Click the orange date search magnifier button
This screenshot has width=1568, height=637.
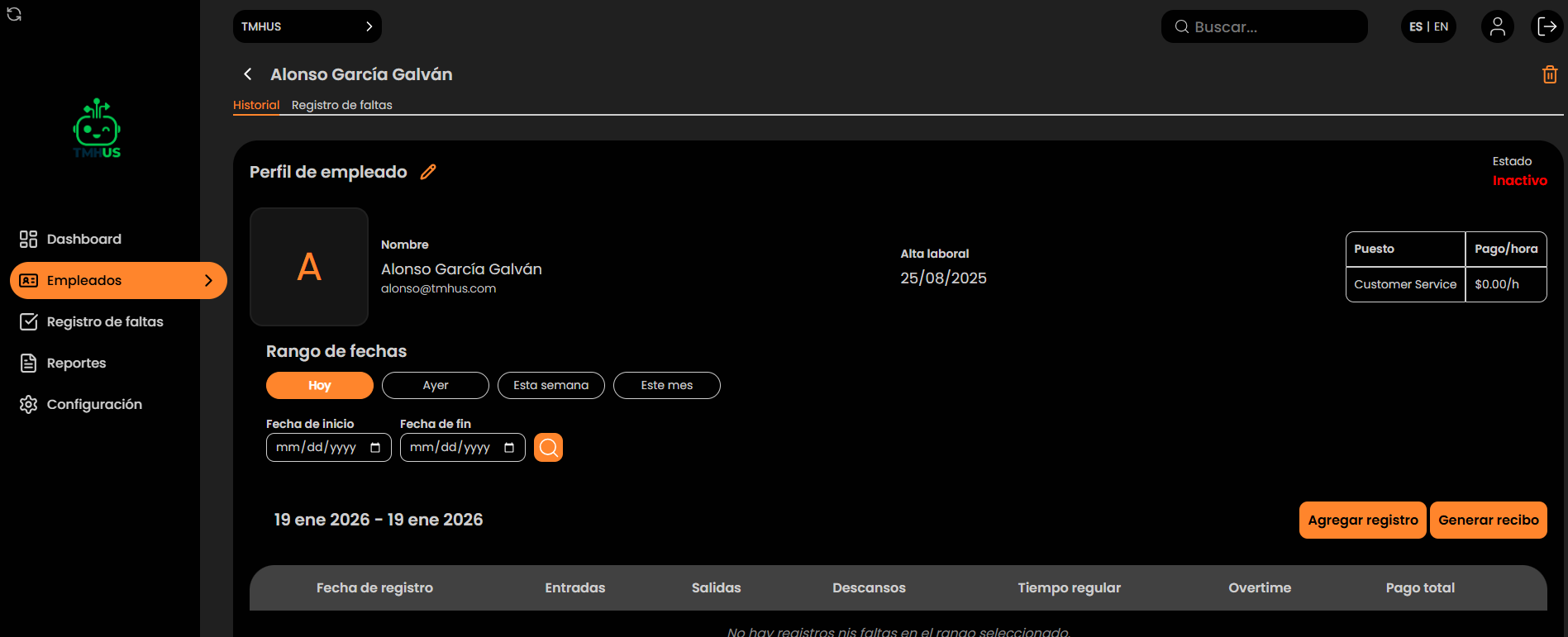pos(548,448)
